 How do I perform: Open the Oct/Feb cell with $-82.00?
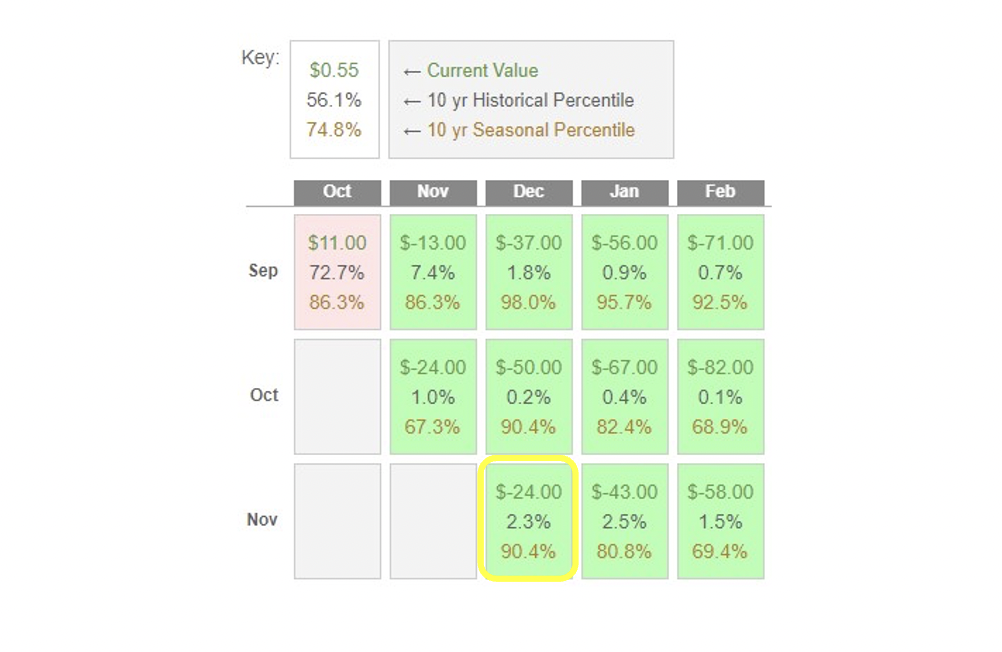click(x=720, y=397)
